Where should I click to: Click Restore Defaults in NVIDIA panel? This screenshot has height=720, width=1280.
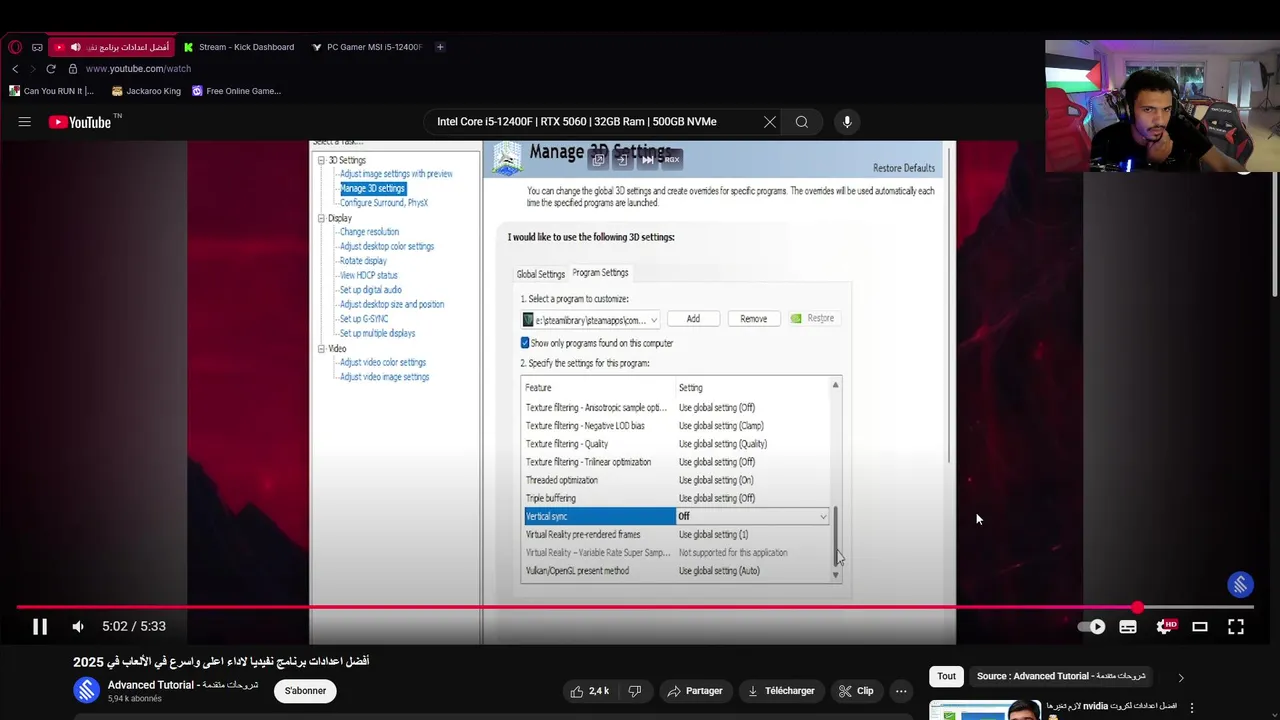[904, 168]
